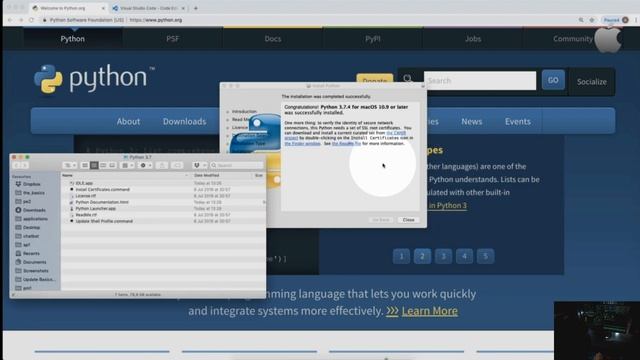Open 'the_basics' folder in Finder sidebar
This screenshot has width=640, height=360.
pyautogui.click(x=33, y=193)
